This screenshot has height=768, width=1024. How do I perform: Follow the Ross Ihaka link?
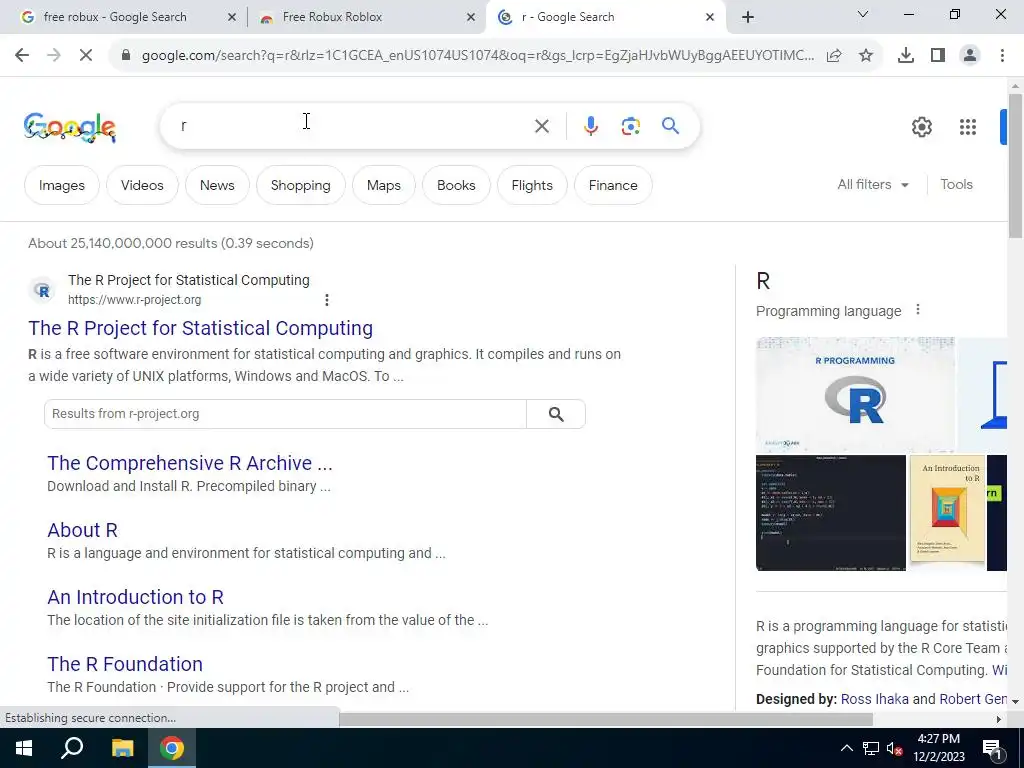click(874, 699)
